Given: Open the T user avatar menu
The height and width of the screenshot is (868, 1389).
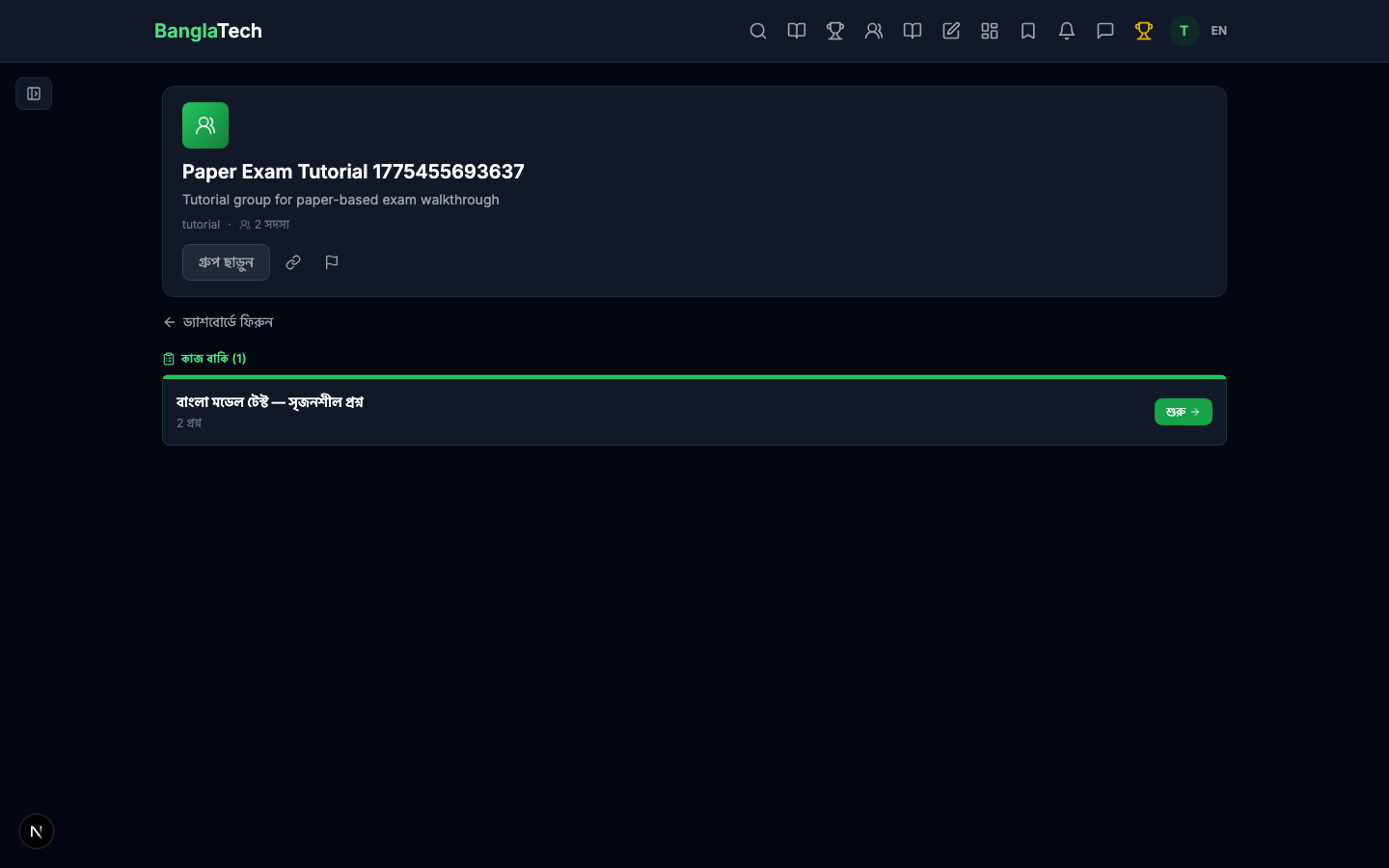Looking at the screenshot, I should coord(1184,31).
